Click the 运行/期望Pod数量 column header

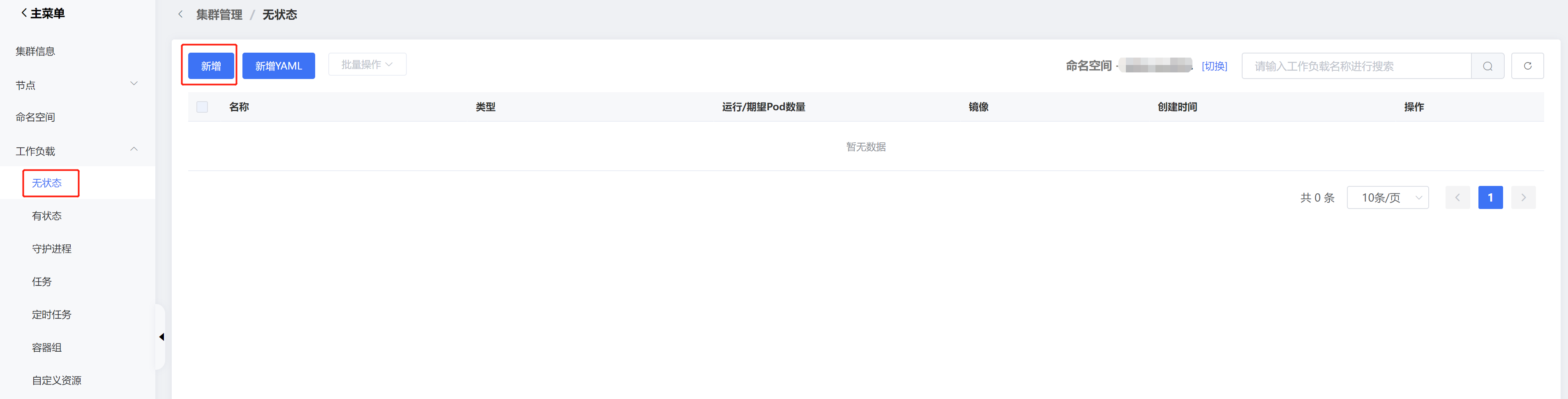point(763,107)
